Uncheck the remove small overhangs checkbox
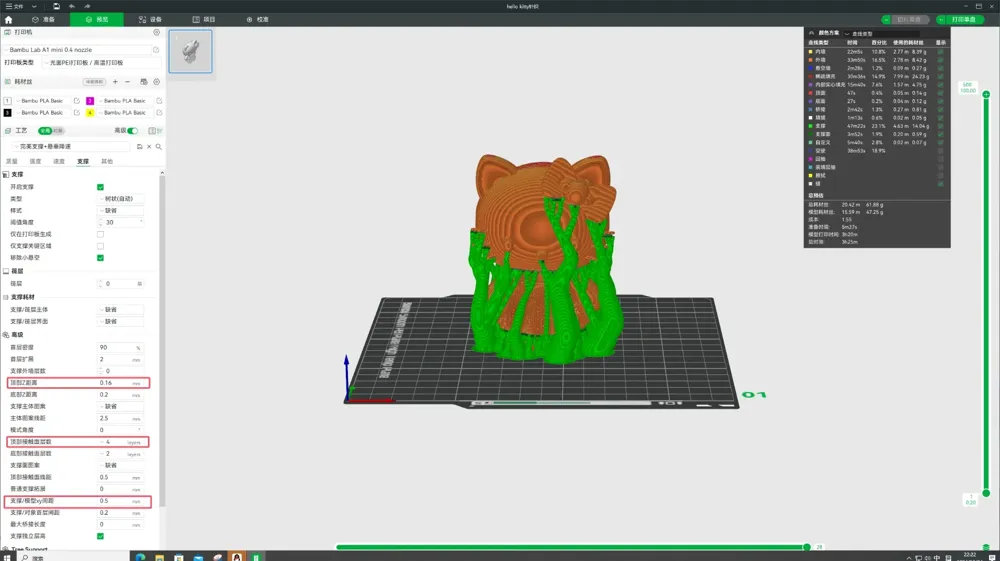 pos(100,258)
